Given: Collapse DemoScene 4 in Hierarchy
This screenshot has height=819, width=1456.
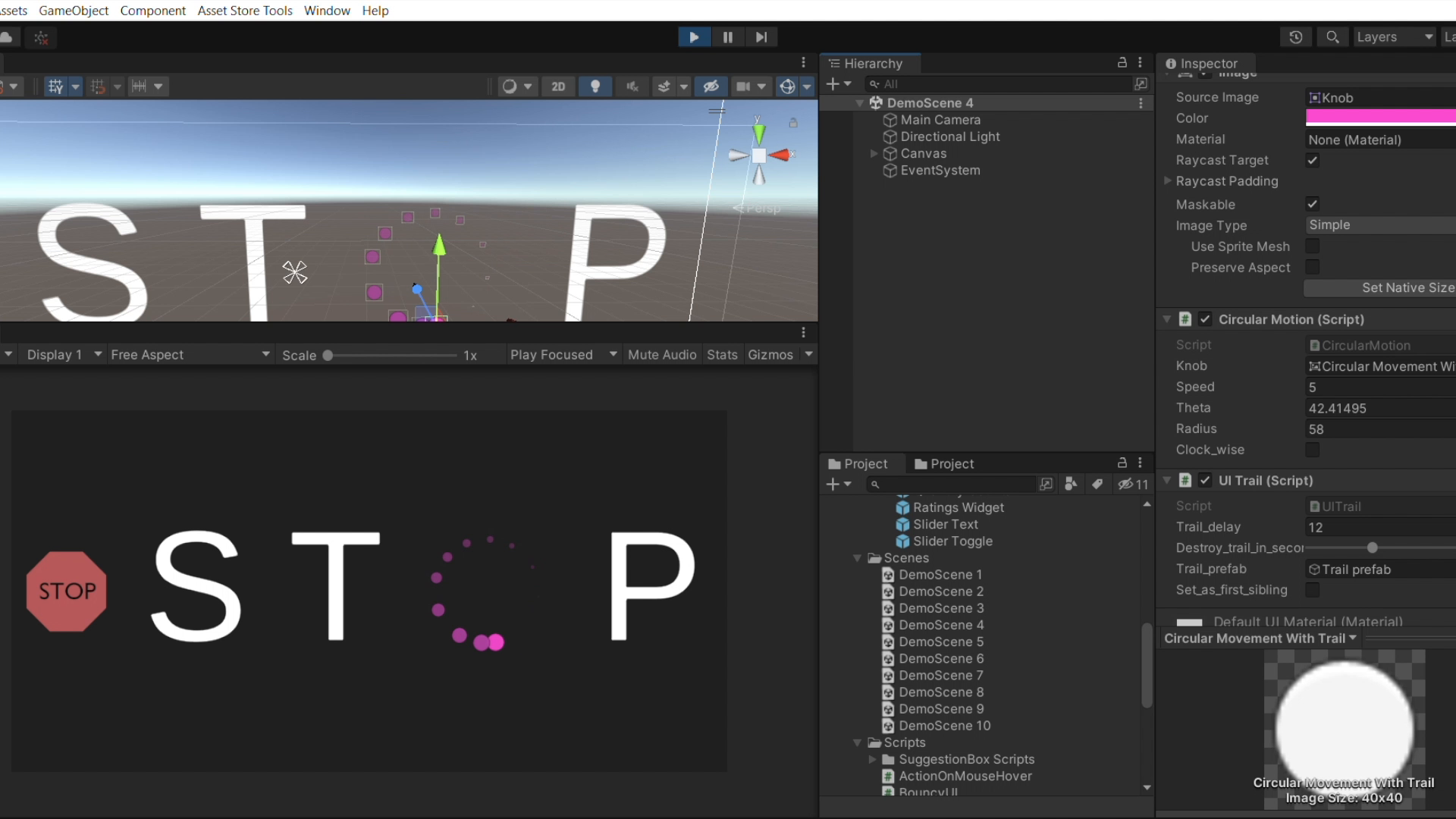Looking at the screenshot, I should (x=860, y=103).
